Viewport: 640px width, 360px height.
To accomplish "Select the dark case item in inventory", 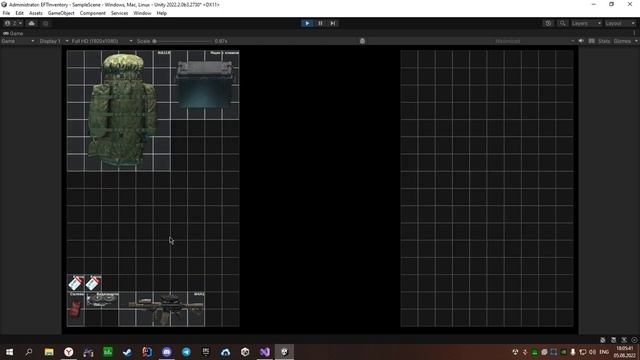I will click(x=204, y=84).
